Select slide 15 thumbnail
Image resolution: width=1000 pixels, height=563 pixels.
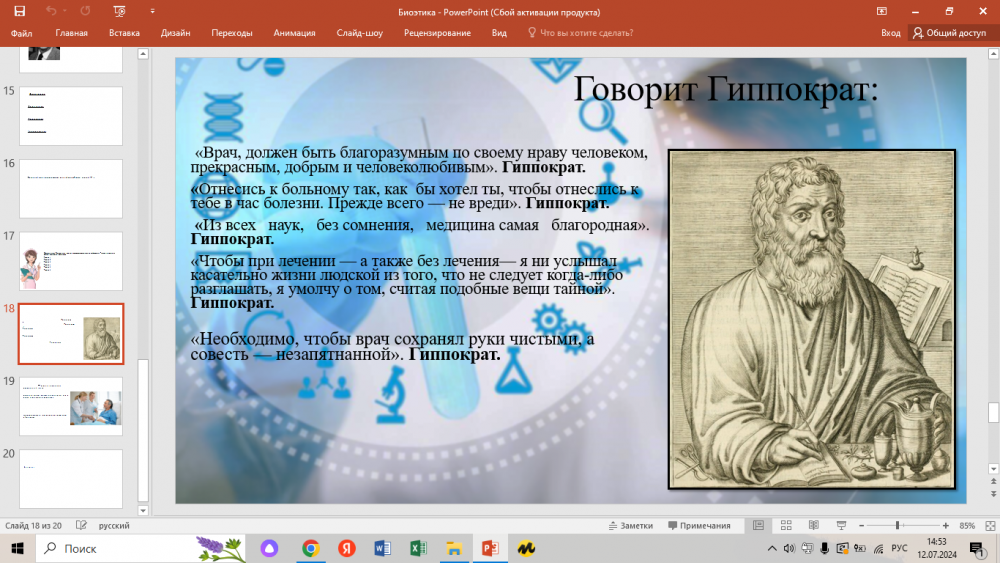(x=71, y=116)
